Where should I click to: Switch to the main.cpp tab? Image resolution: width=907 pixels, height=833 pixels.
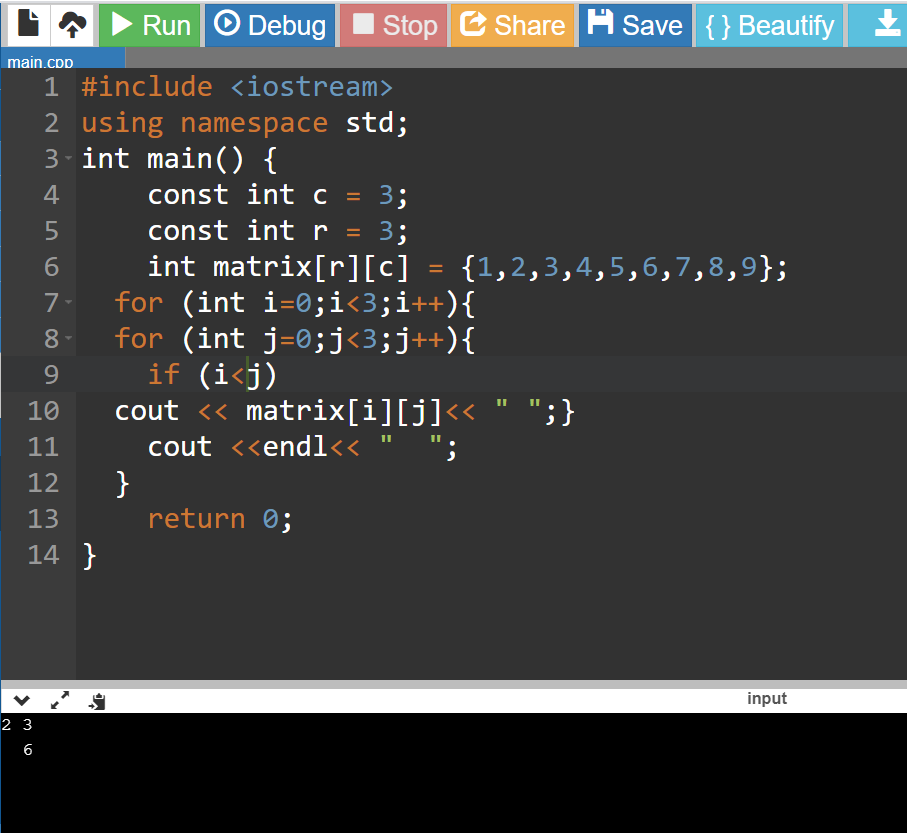pyautogui.click(x=40, y=62)
